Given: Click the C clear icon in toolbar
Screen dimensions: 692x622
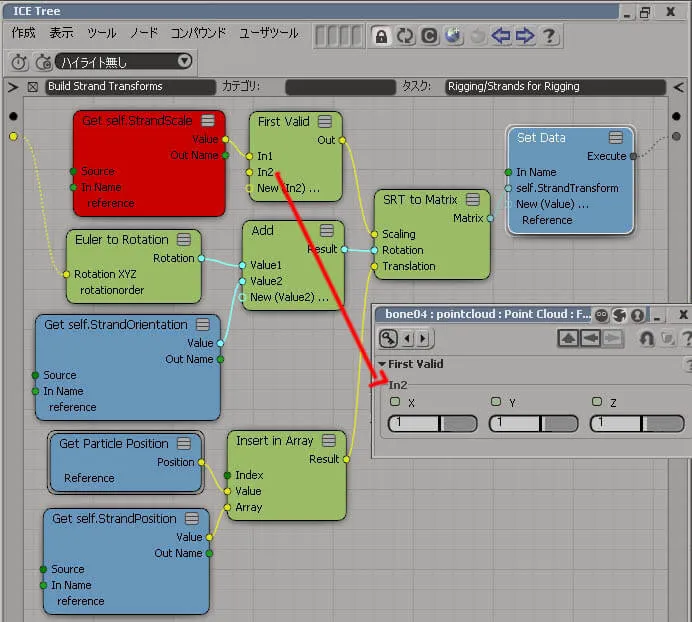Looking at the screenshot, I should click(x=429, y=36).
